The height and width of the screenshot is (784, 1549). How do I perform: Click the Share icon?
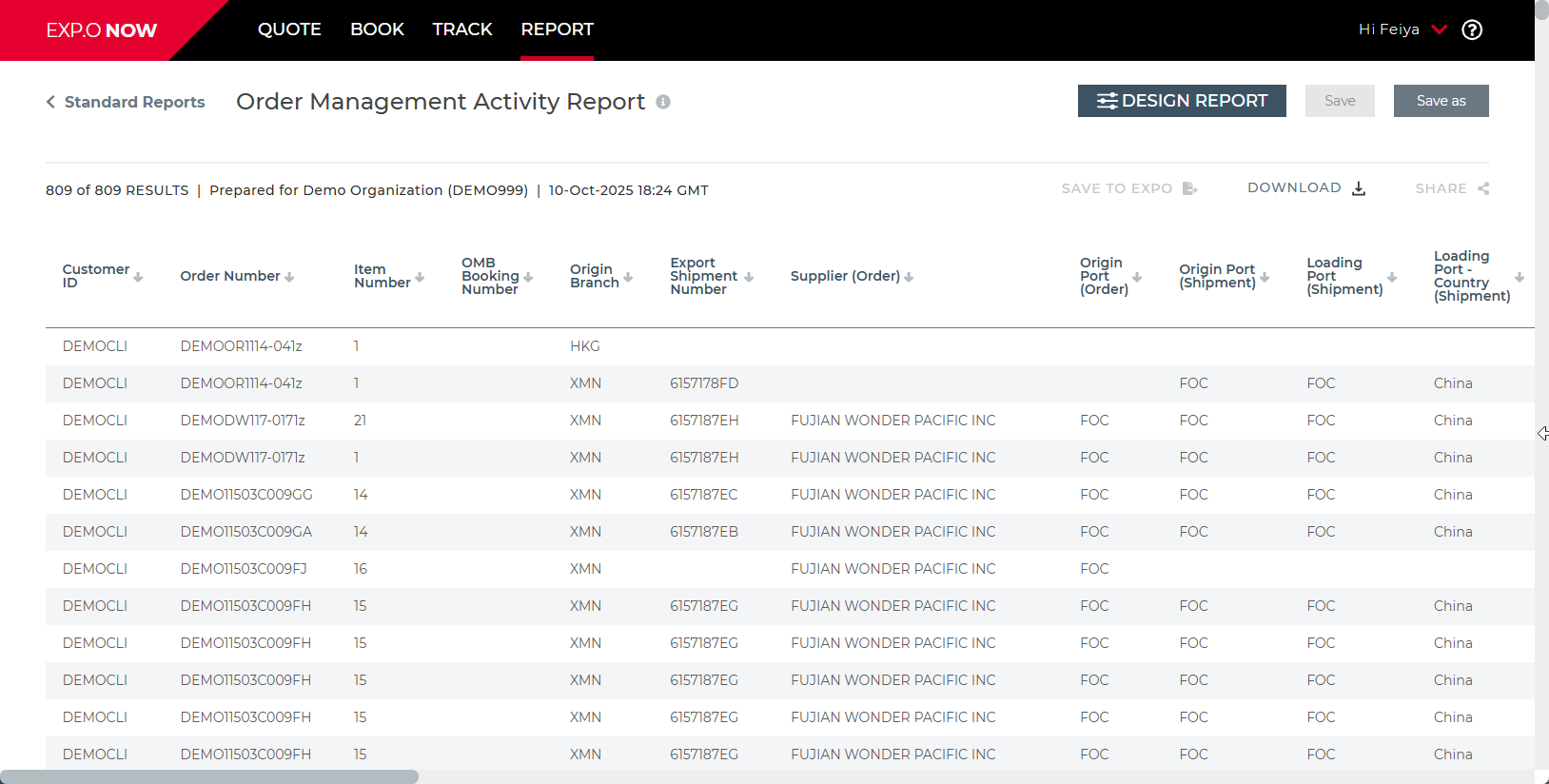1483,188
